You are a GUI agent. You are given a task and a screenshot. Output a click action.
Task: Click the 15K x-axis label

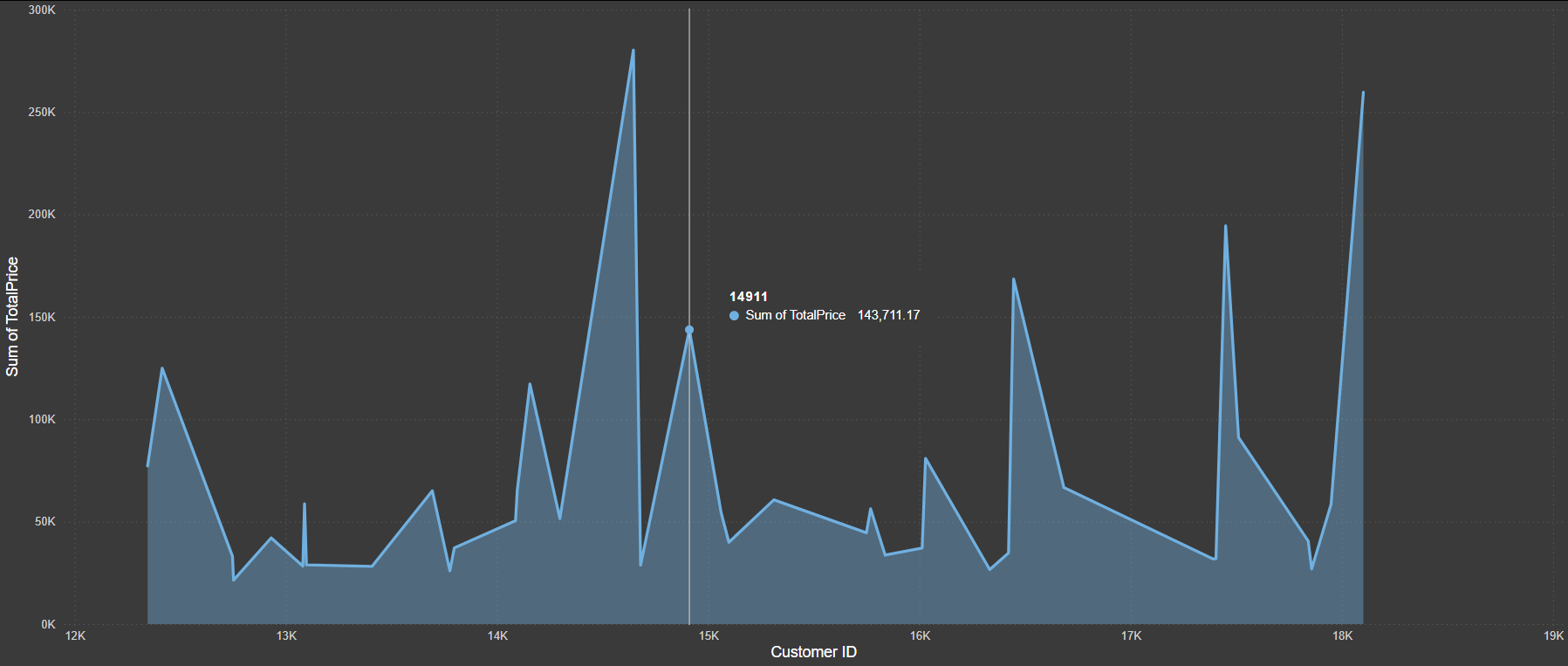click(x=709, y=636)
